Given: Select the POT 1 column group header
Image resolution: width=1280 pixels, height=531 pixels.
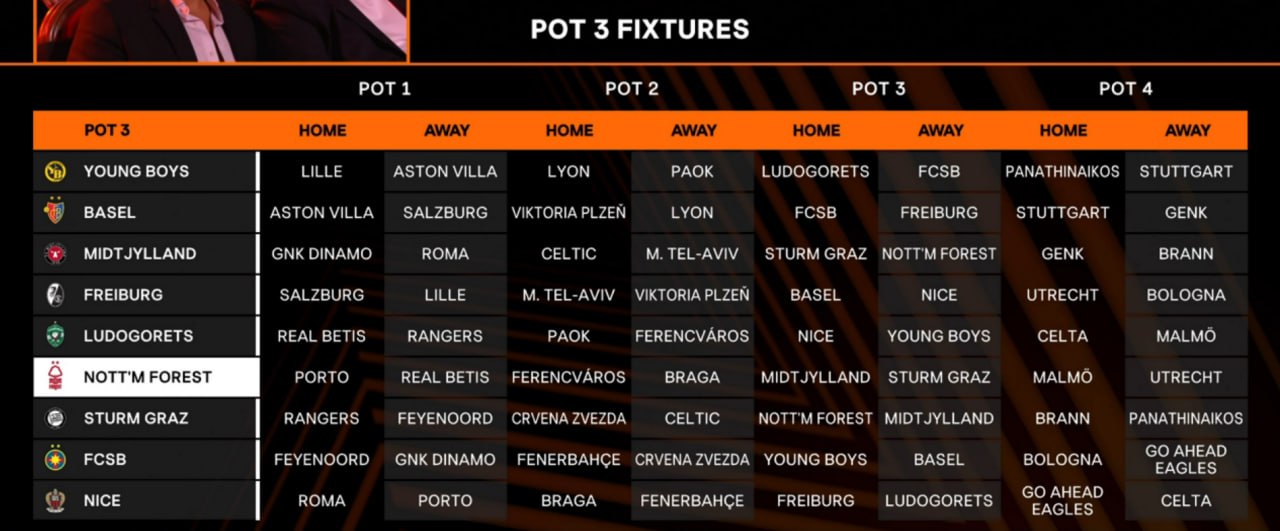Looking at the screenshot, I should pos(384,89).
